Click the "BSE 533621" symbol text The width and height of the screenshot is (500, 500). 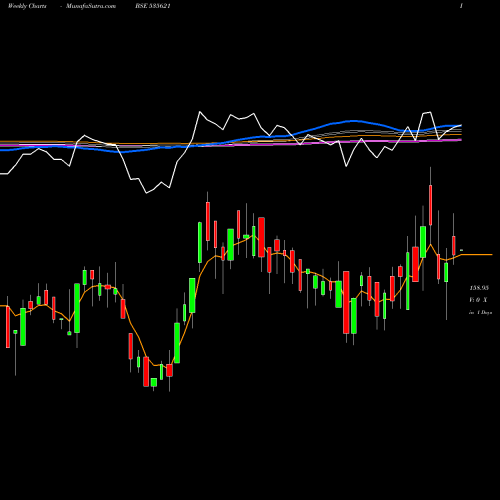tap(153, 6)
